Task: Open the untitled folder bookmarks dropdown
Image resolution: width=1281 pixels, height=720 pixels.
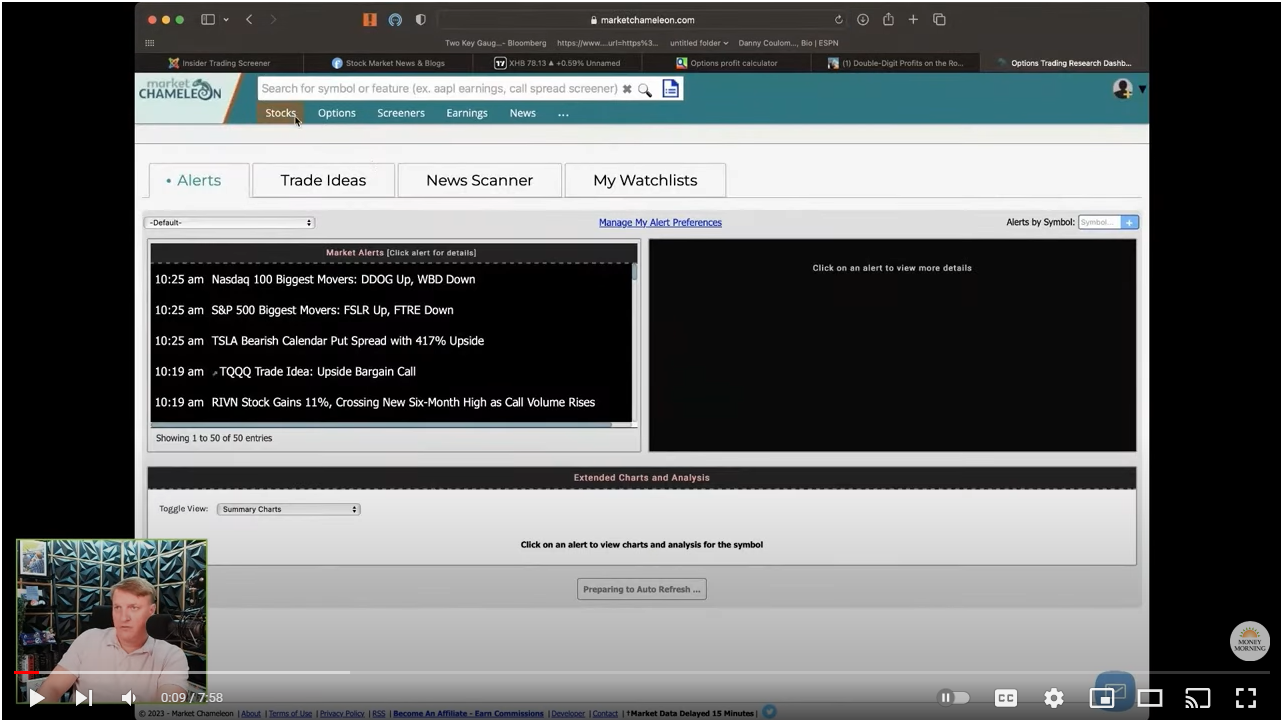Action: [x=699, y=43]
